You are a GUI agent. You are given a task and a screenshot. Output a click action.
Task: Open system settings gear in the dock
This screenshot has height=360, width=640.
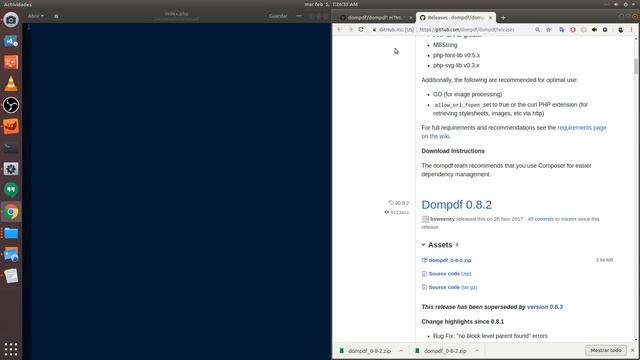pos(11,169)
